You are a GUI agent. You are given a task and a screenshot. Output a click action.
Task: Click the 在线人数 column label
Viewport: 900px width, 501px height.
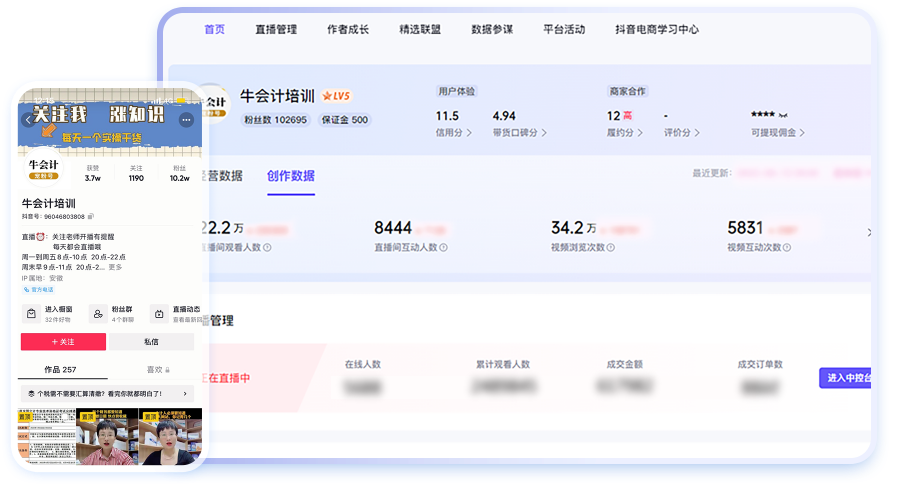[x=363, y=364]
